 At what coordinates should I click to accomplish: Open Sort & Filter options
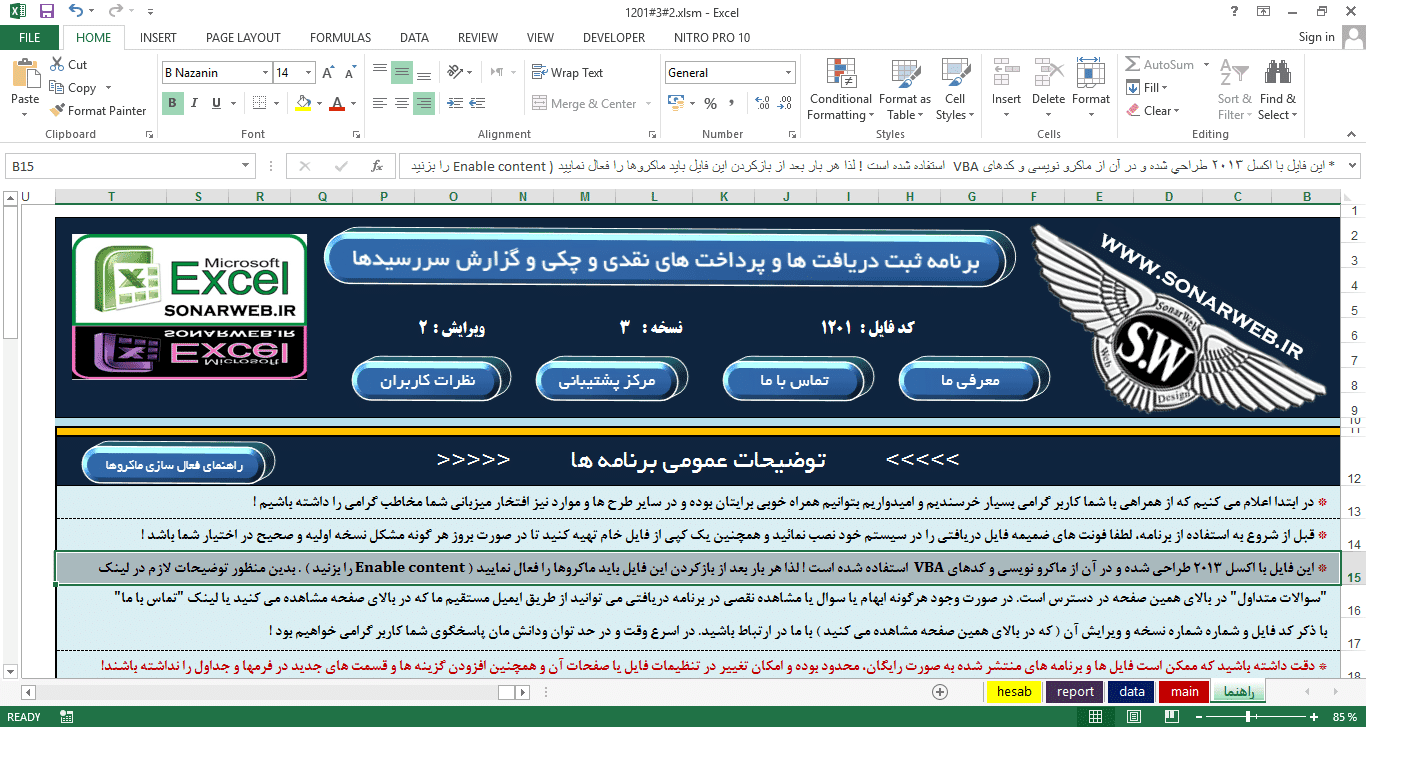(1234, 89)
